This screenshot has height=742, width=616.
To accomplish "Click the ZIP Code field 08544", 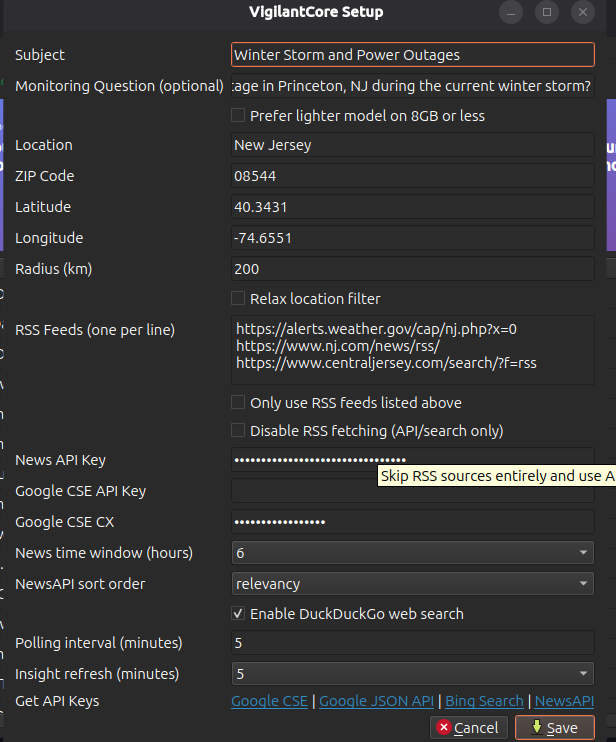I will tap(413, 176).
